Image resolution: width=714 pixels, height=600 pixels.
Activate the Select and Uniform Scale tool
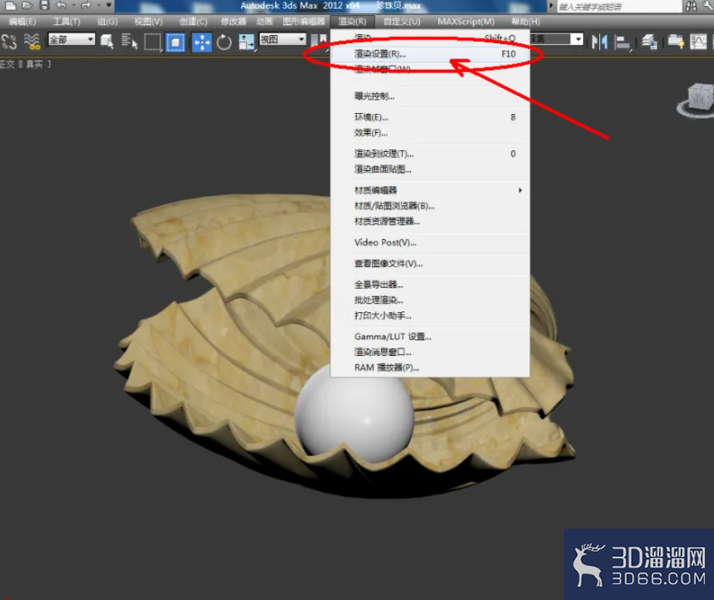(246, 42)
